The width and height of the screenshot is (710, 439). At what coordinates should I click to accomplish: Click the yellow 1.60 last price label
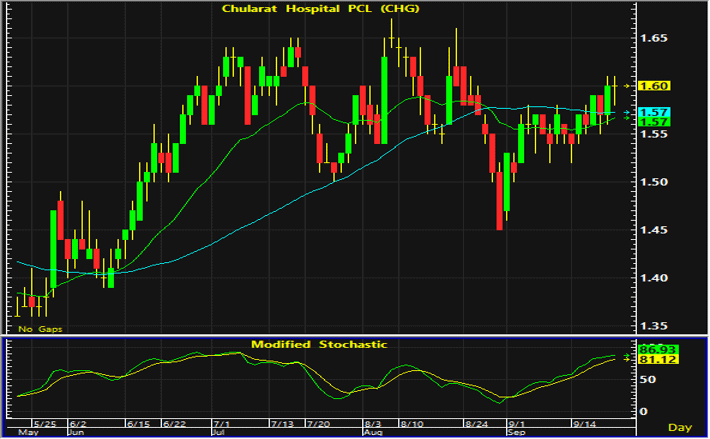pyautogui.click(x=654, y=86)
